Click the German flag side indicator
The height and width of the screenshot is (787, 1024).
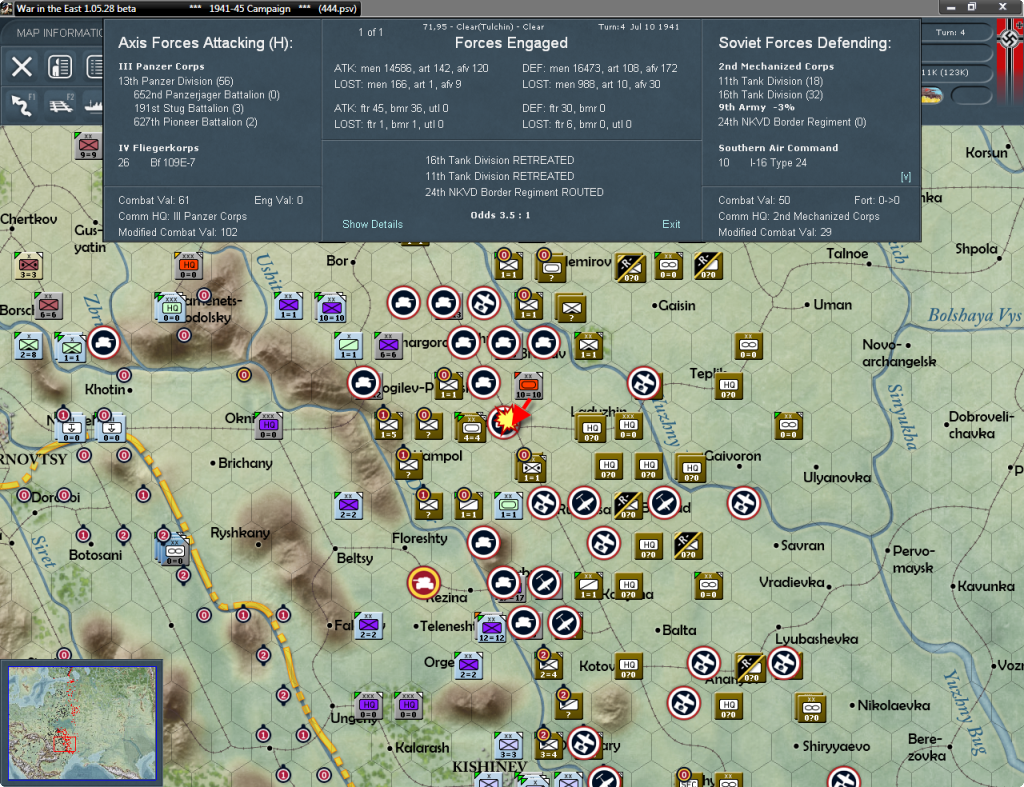[x=1010, y=40]
